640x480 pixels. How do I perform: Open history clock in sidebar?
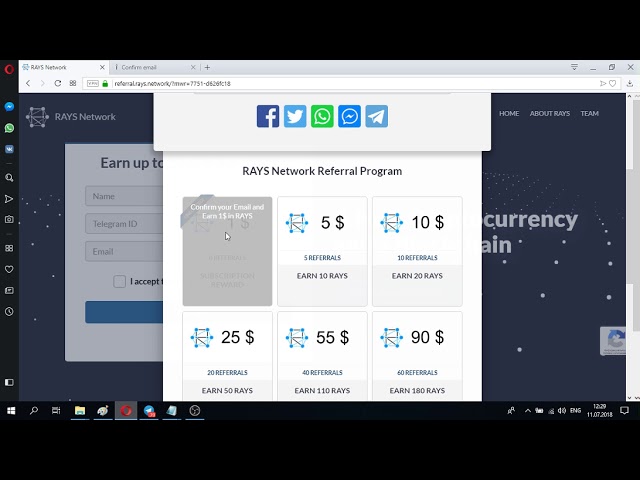(9, 312)
